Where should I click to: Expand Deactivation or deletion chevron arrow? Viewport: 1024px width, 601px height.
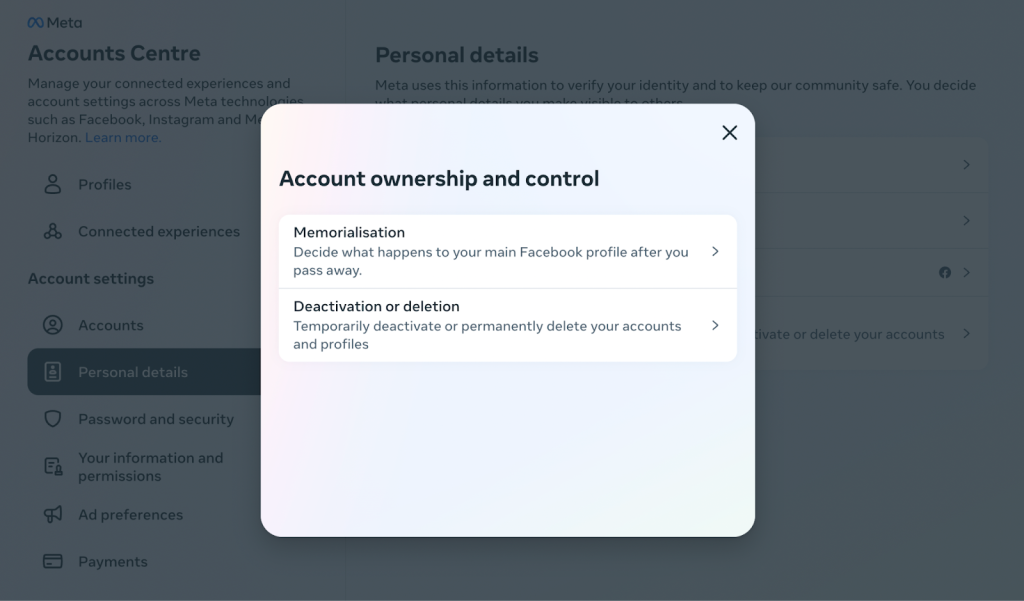point(715,325)
